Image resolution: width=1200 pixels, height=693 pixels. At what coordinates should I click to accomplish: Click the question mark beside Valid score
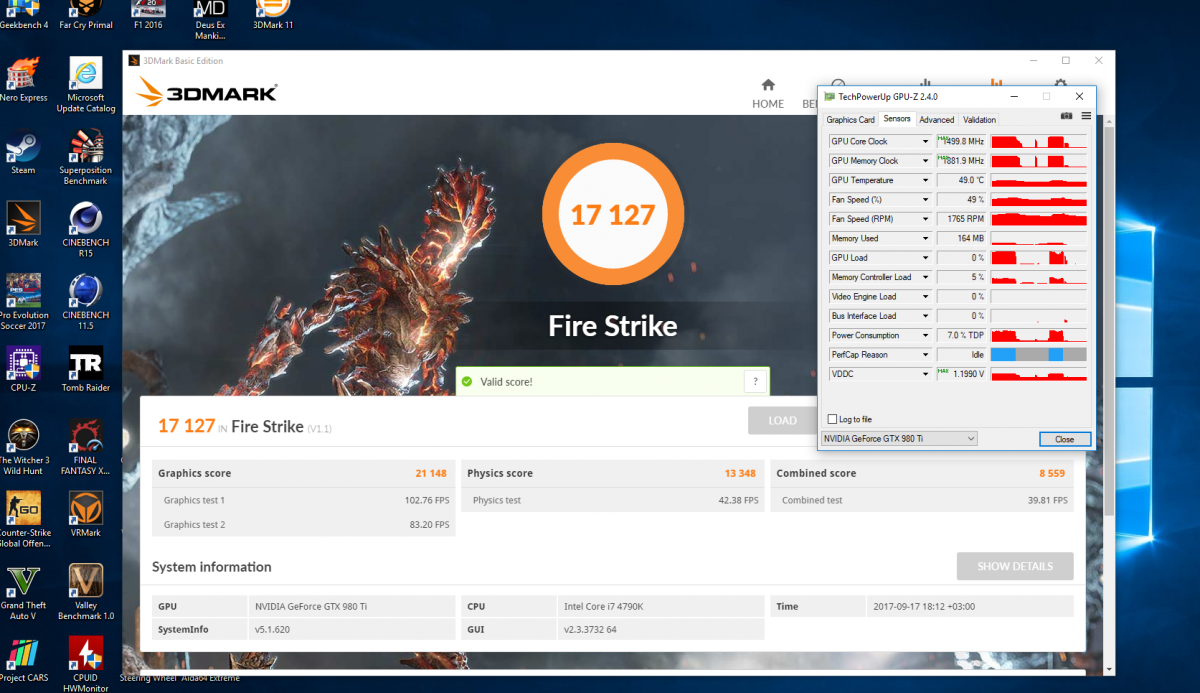tap(757, 381)
